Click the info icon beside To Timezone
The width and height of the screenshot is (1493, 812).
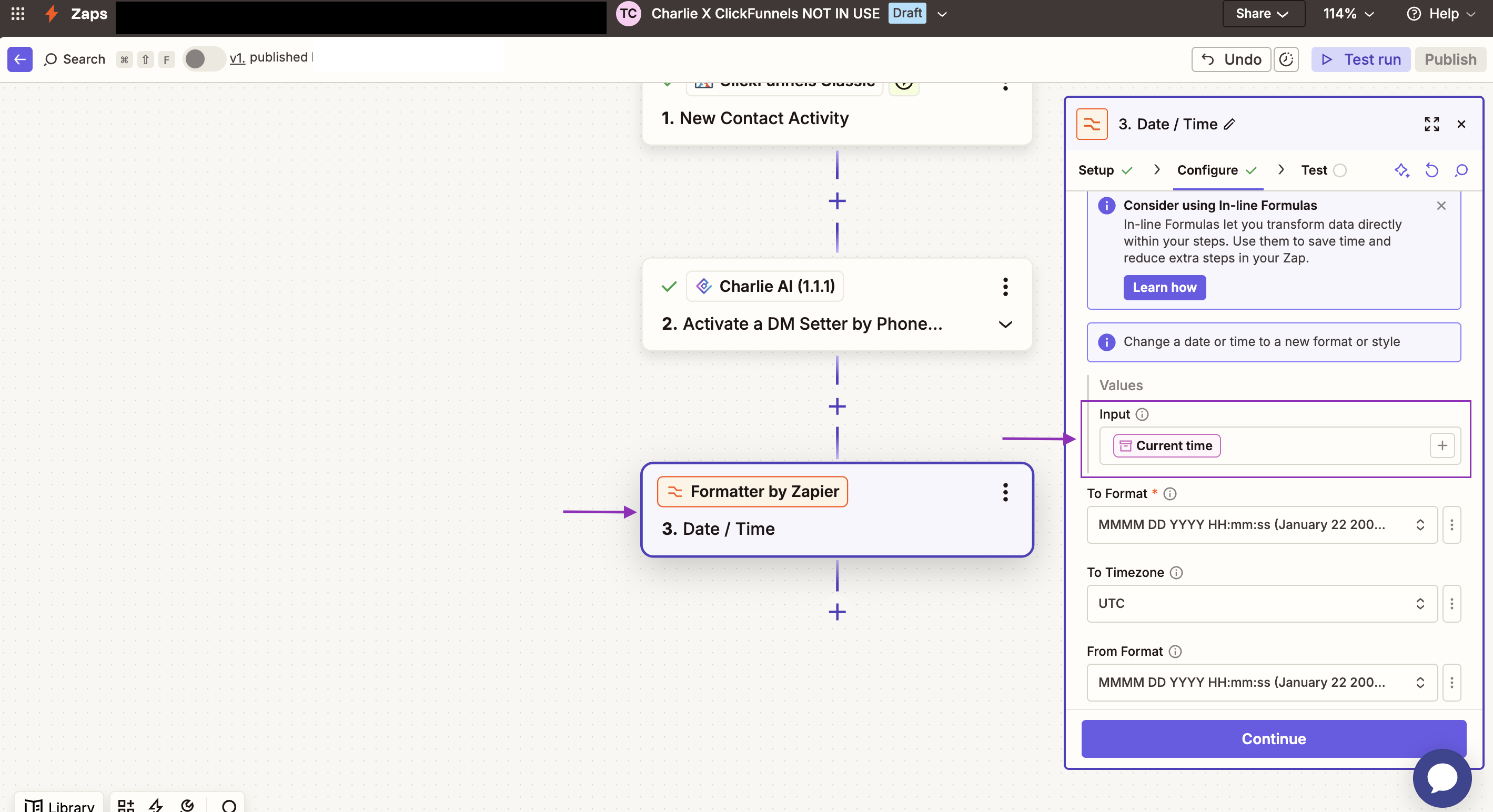click(1176, 573)
